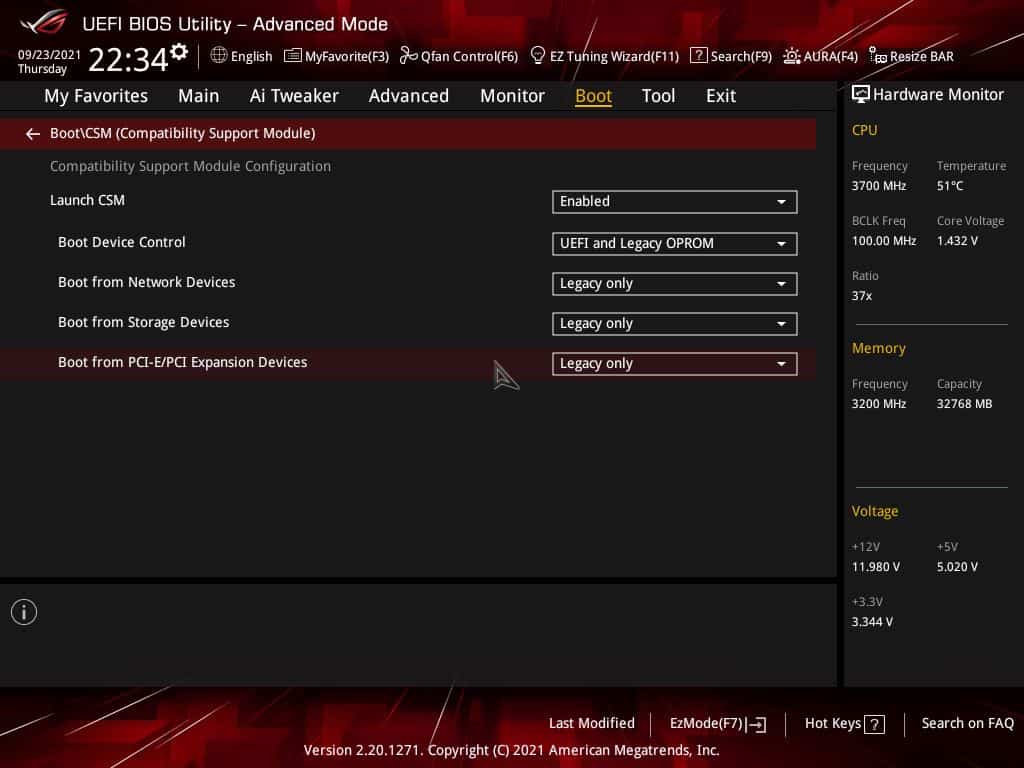Go to the Monitor tab

tap(512, 96)
